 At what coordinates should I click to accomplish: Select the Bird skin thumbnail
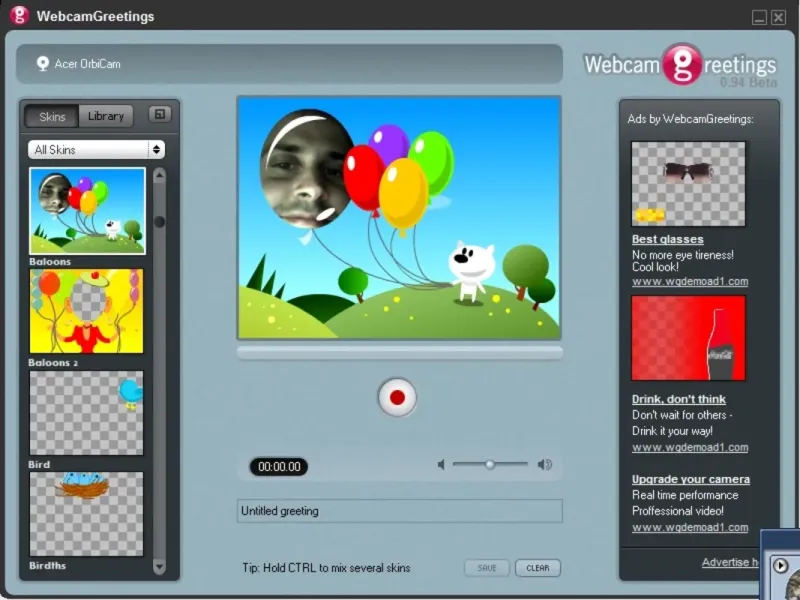[x=86, y=413]
